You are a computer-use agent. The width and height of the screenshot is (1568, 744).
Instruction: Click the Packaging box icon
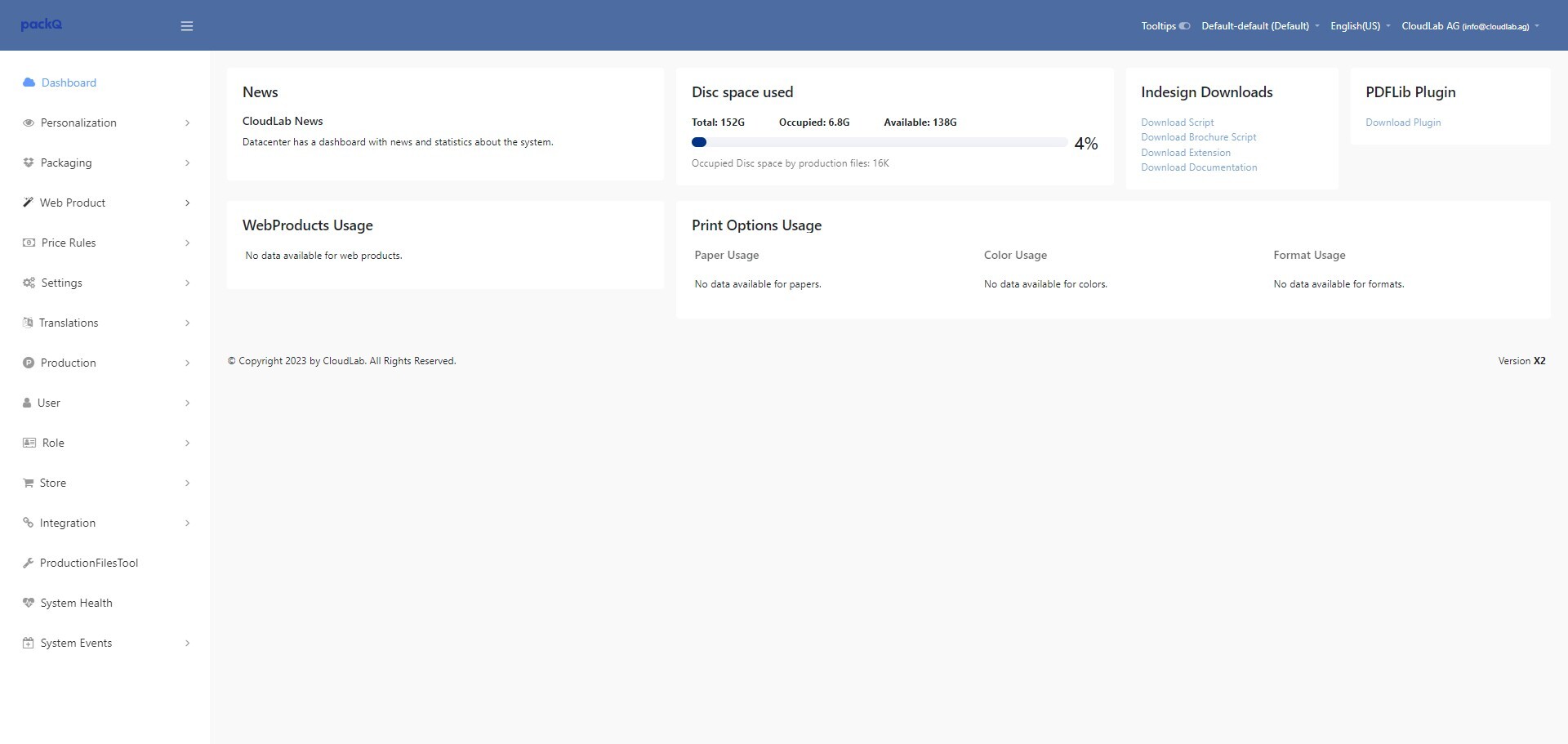click(29, 163)
